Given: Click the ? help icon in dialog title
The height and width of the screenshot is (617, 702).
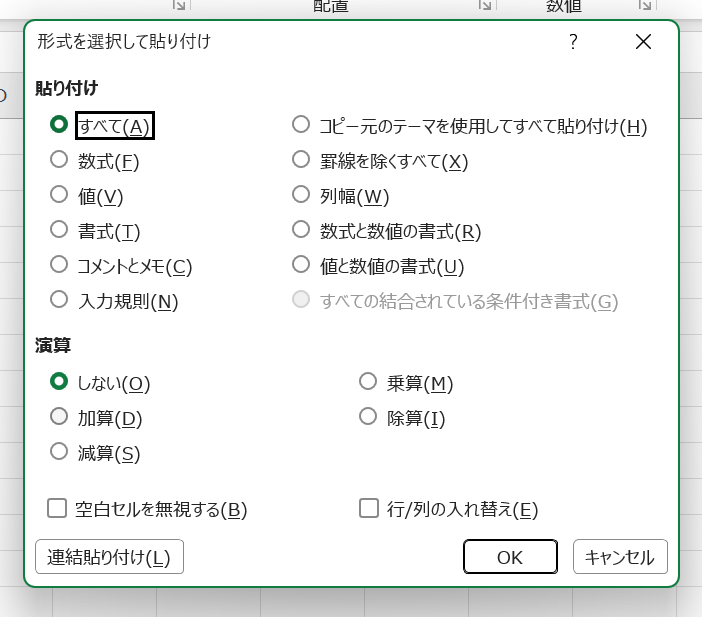Looking at the screenshot, I should tap(573, 42).
